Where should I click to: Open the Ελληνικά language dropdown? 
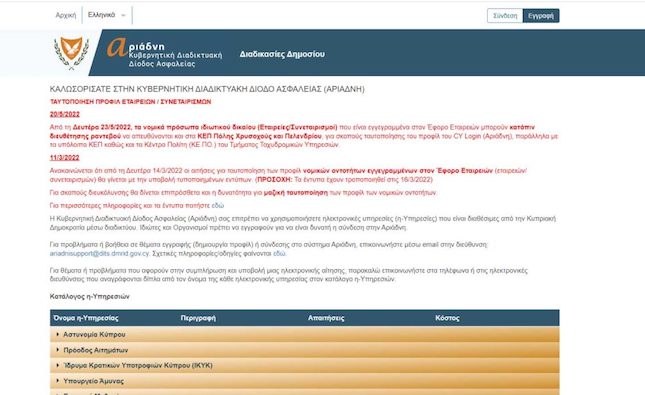click(x=107, y=15)
